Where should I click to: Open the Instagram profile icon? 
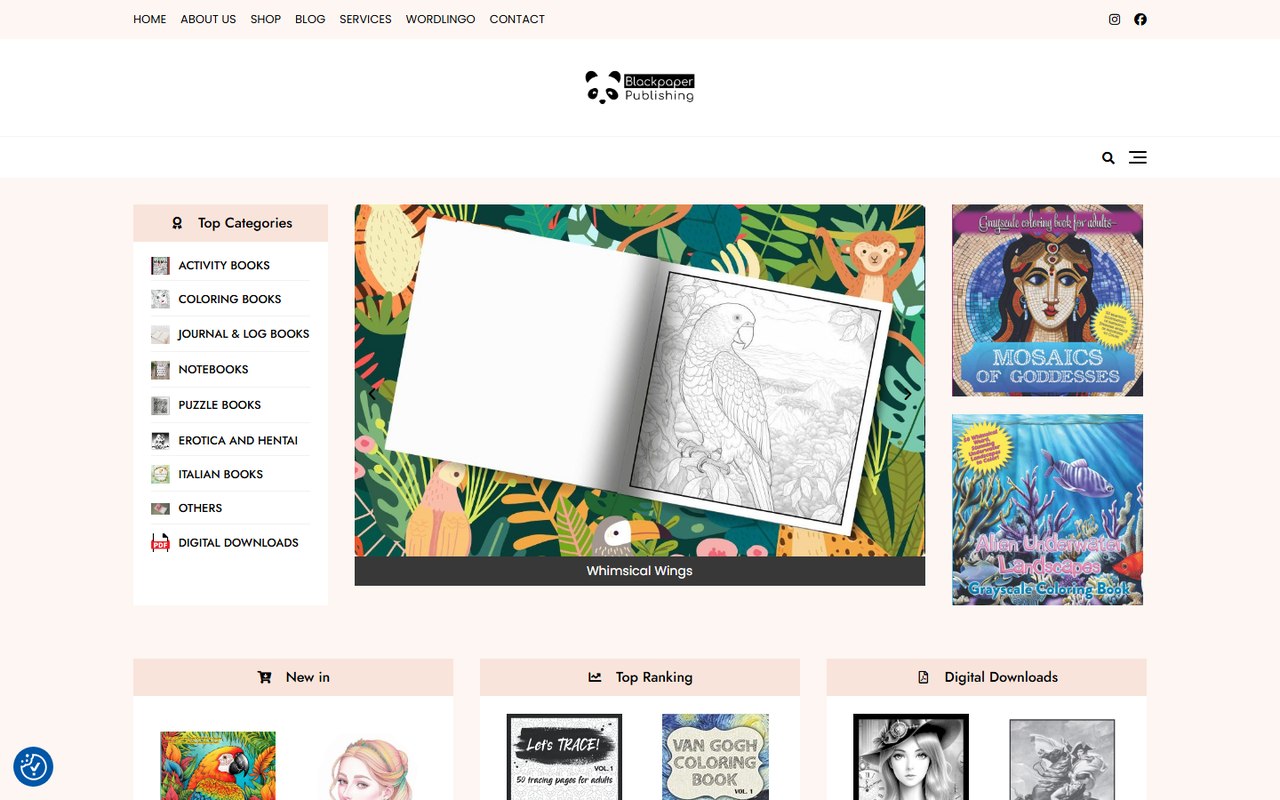[x=1115, y=19]
